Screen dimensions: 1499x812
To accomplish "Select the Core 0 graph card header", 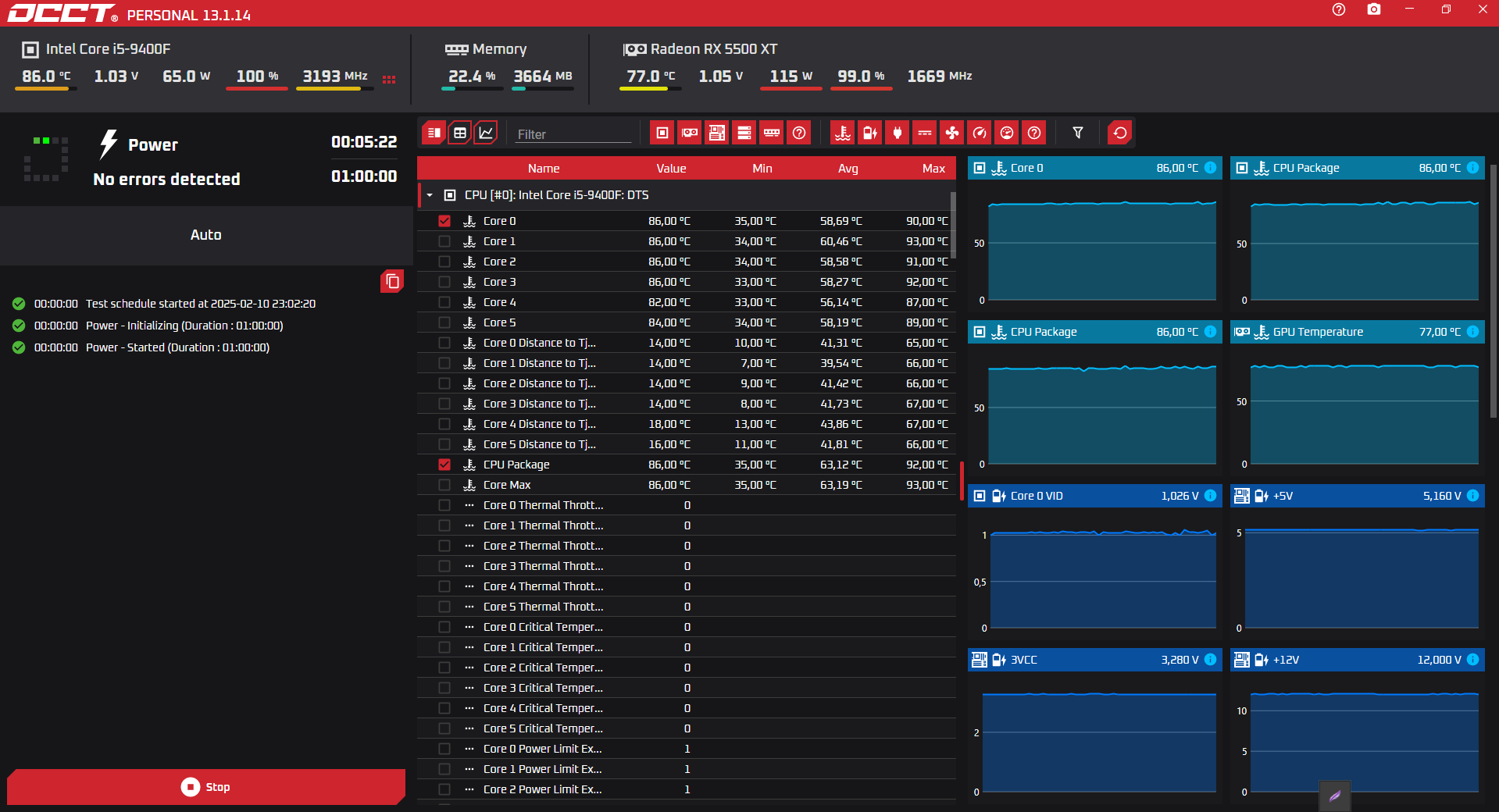I will tap(1094, 168).
